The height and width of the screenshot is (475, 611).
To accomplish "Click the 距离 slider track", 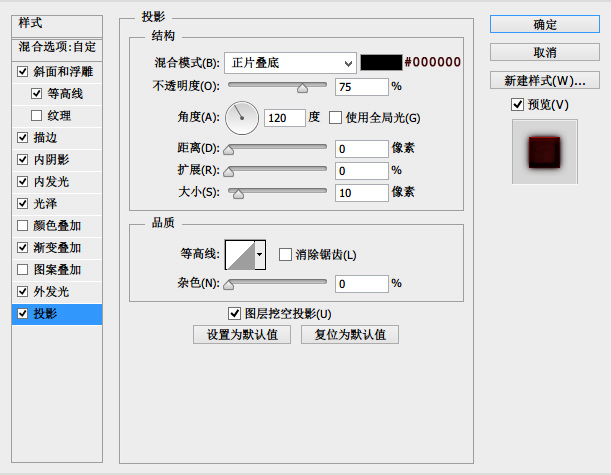I will click(277, 147).
